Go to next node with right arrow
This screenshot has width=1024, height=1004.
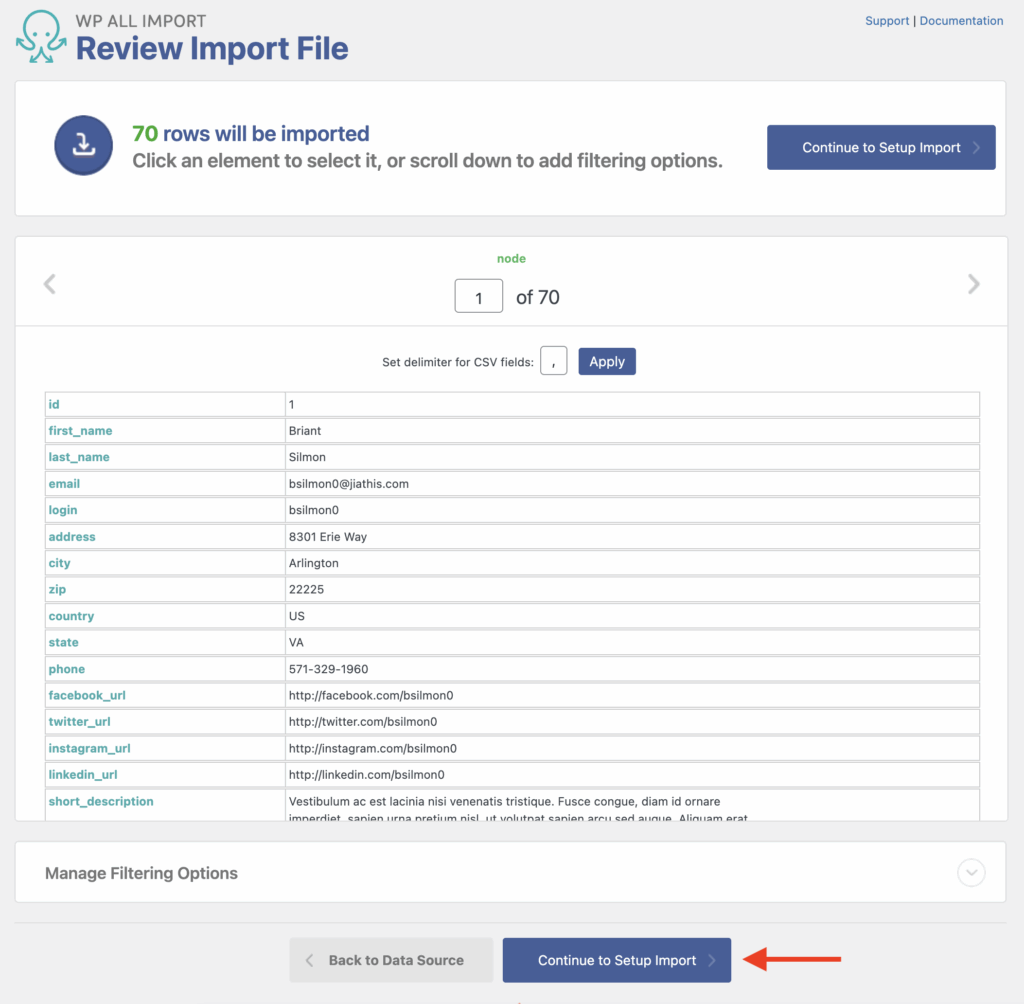pos(973,284)
